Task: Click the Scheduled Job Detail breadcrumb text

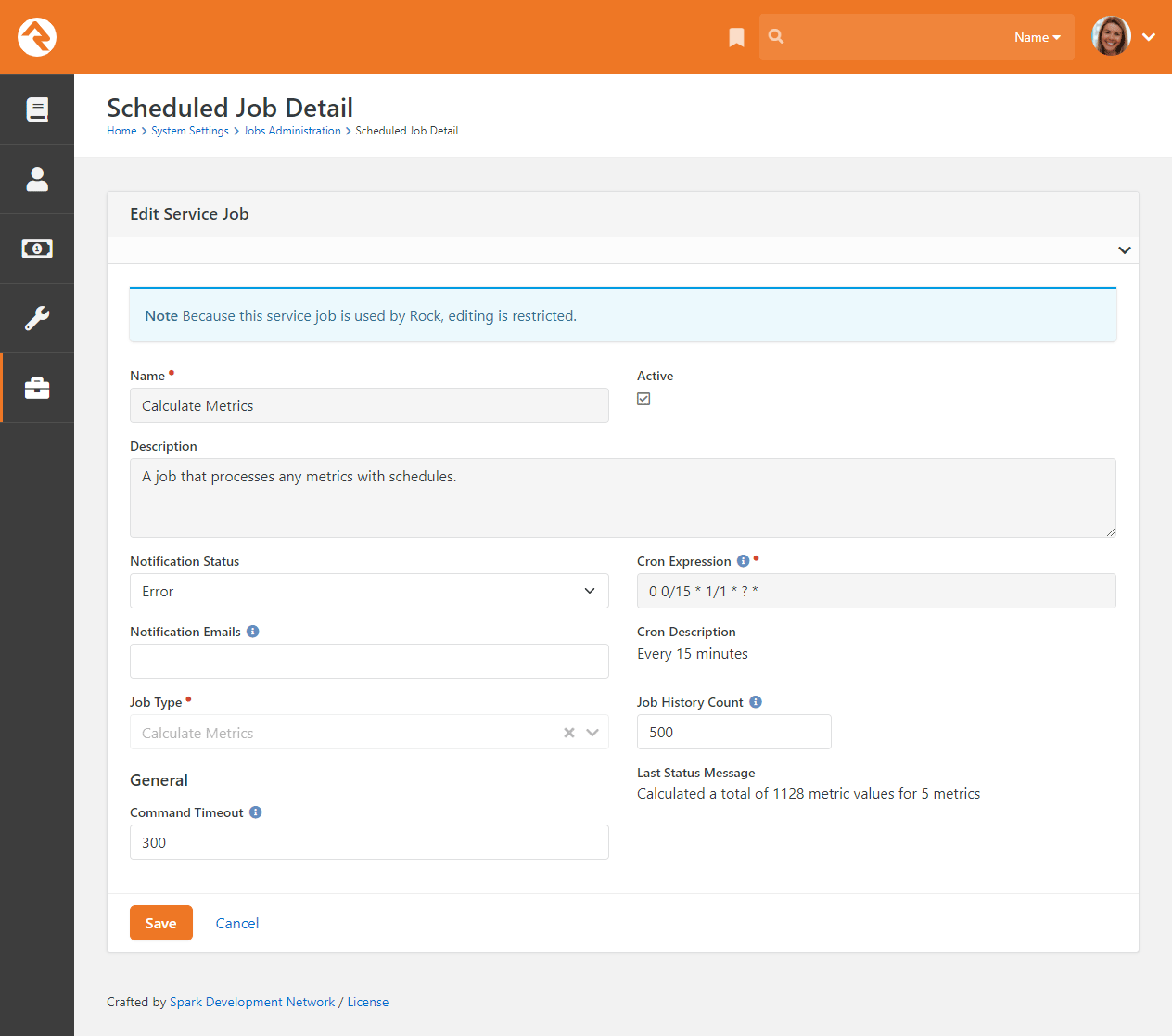Action: pyautogui.click(x=407, y=131)
